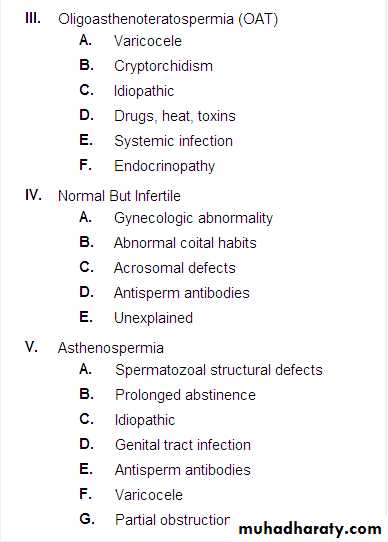Image resolution: width=388 pixels, height=542 pixels.
Task: Click Antisperm antibodies under section IV
Action: coord(182,293)
